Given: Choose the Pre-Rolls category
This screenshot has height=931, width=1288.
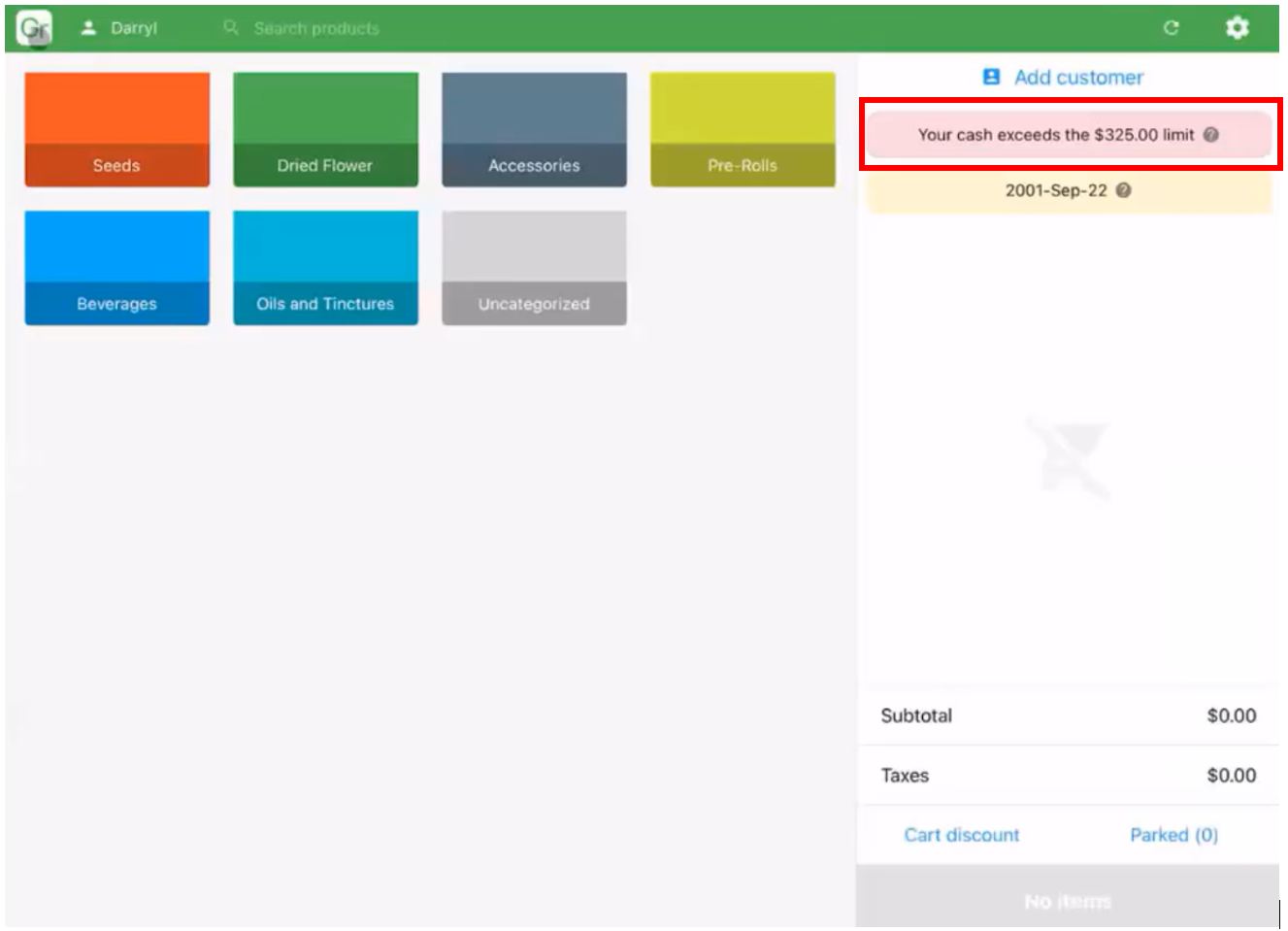Looking at the screenshot, I should pyautogui.click(x=743, y=129).
